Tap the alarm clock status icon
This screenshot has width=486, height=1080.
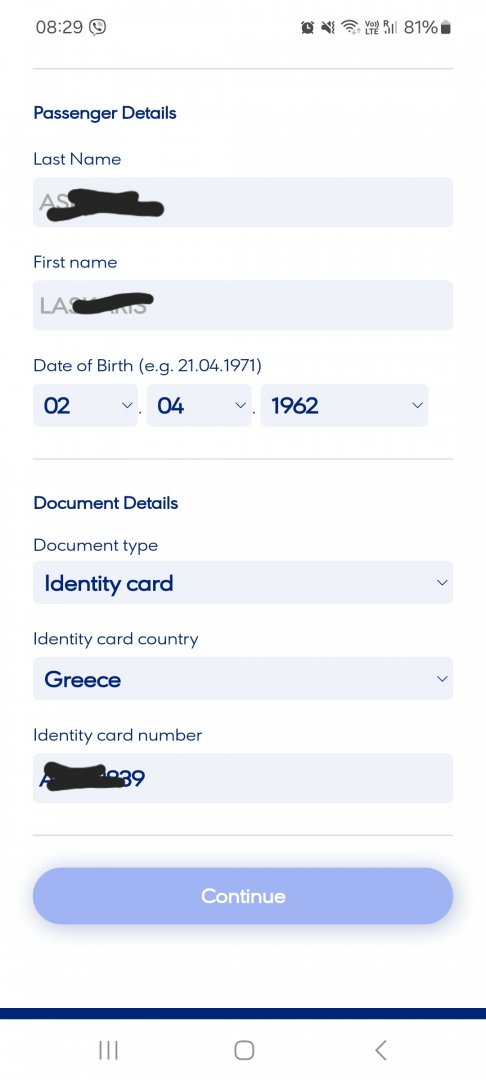[308, 28]
